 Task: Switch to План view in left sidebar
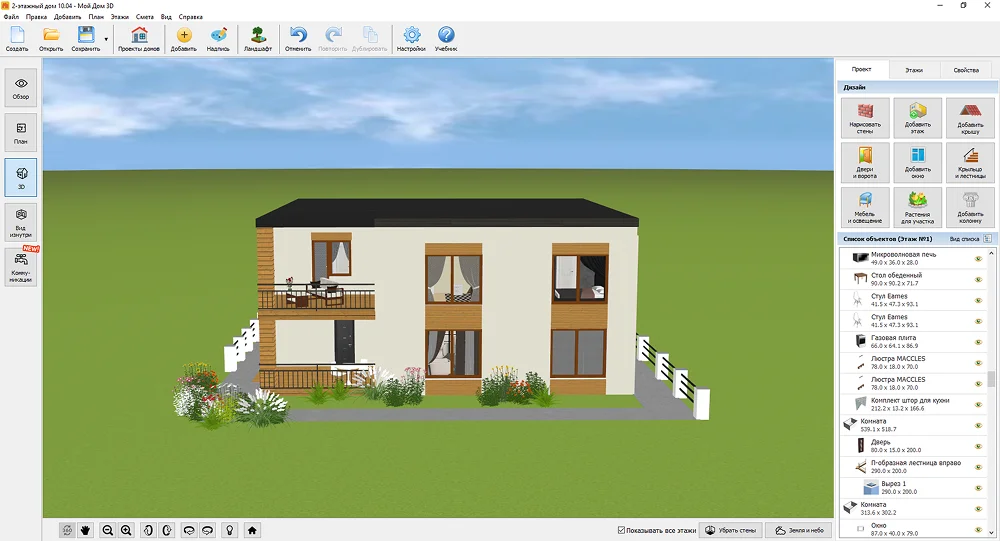click(x=21, y=133)
